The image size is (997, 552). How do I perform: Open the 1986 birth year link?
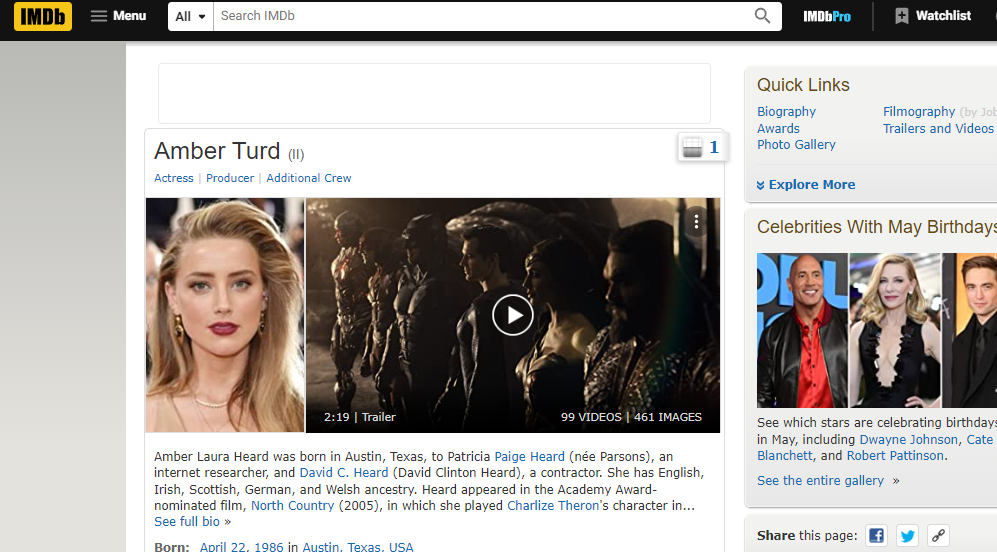coord(268,547)
